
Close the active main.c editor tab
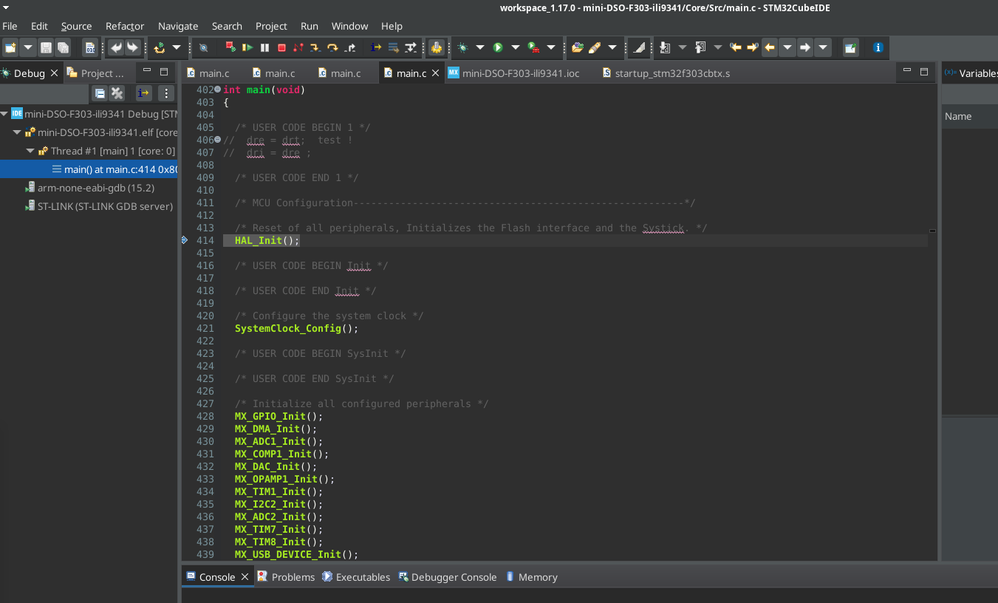435,73
